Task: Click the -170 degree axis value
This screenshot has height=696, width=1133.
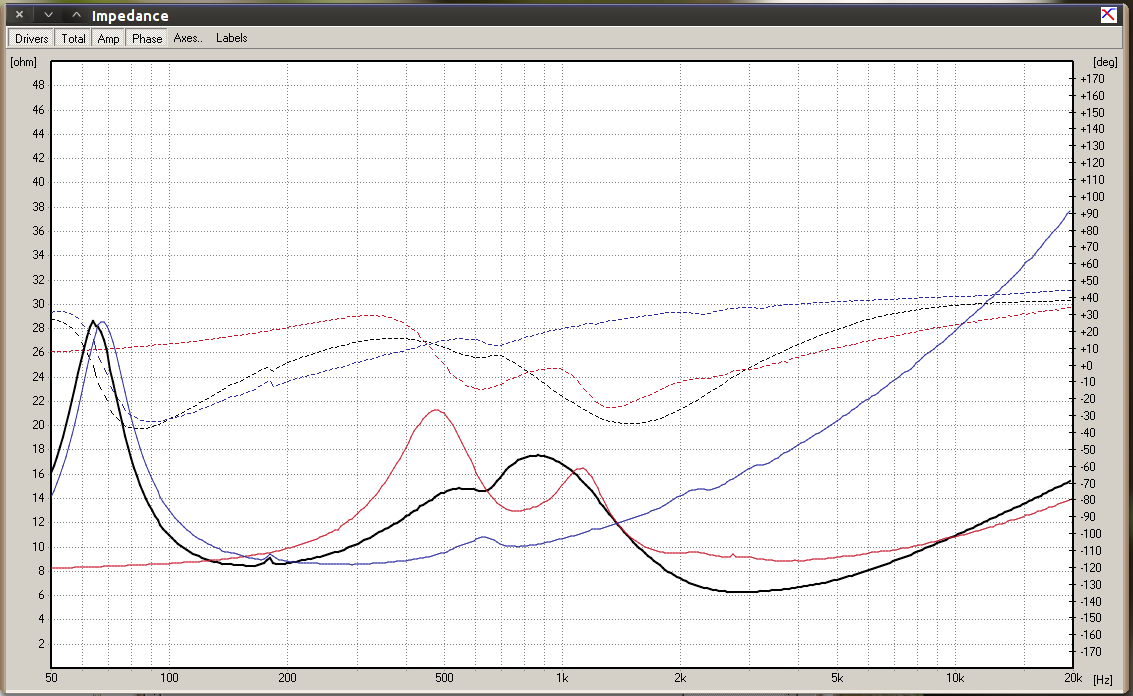Action: (x=1091, y=651)
